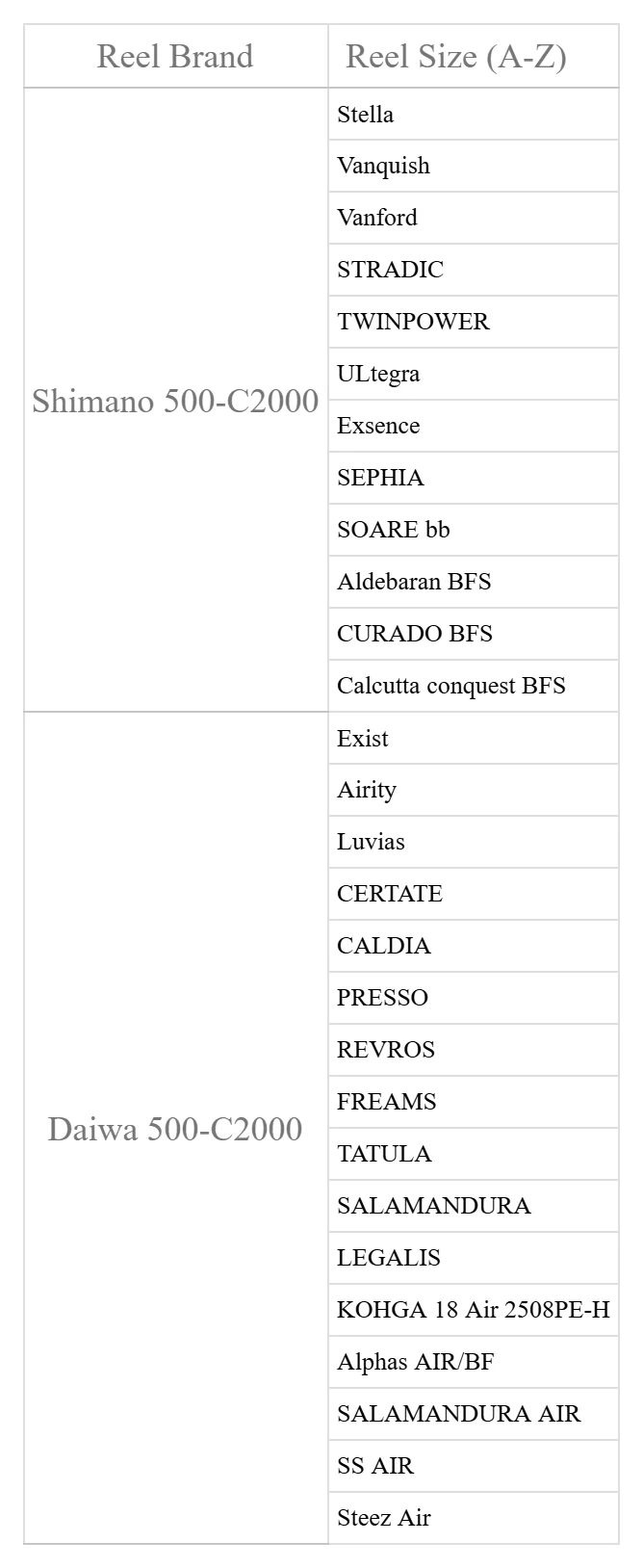The height and width of the screenshot is (1568, 643).
Task: Click the Steez Air cell
Action: point(473,1518)
